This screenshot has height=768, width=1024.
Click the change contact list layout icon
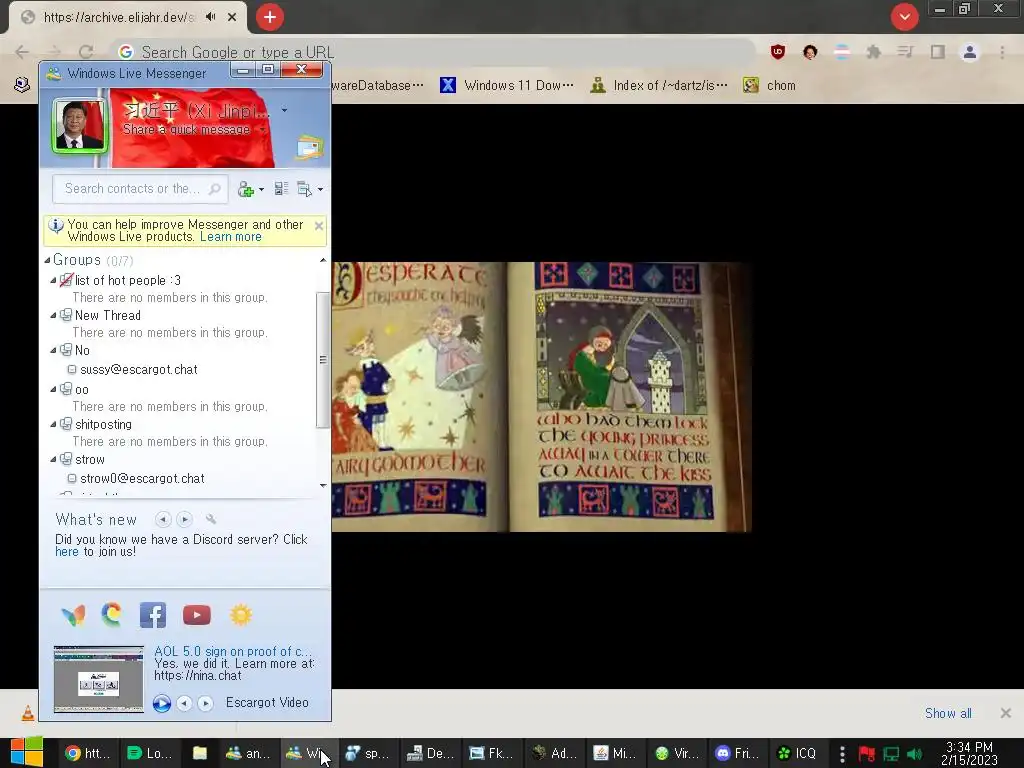click(x=281, y=189)
